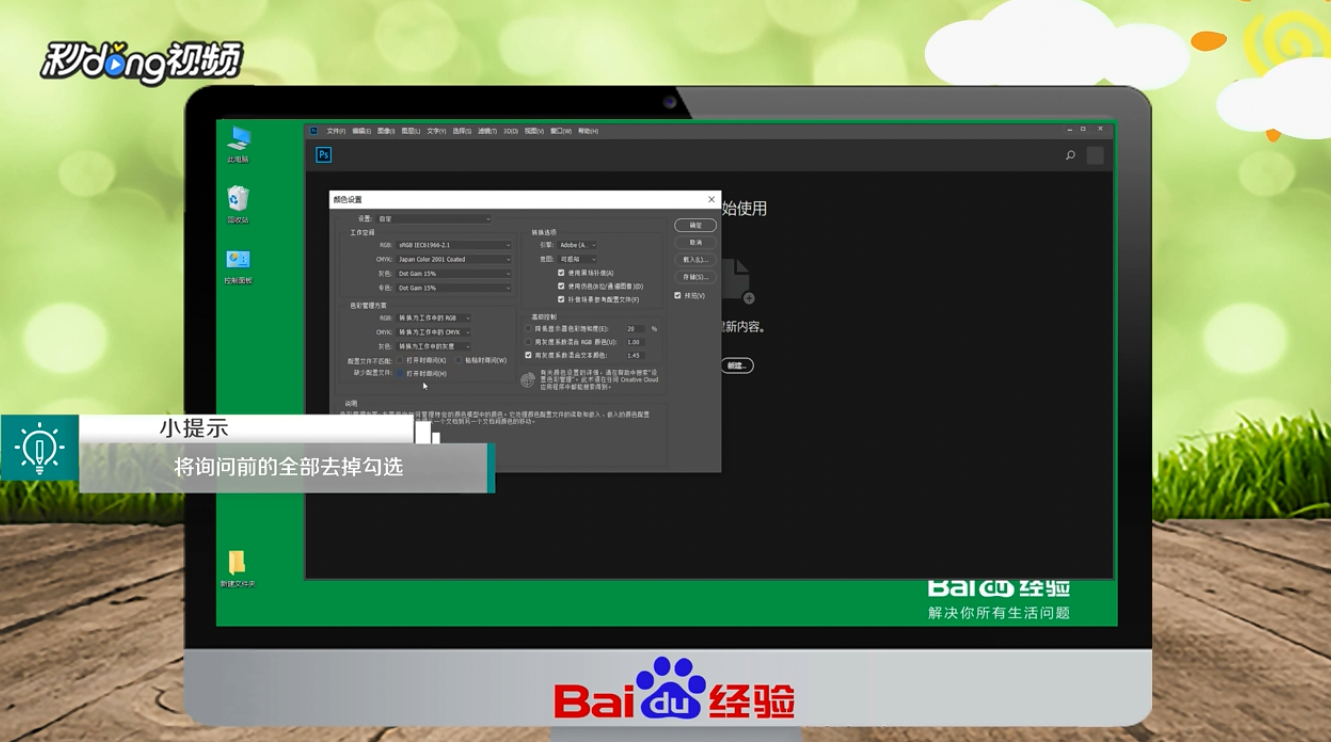
Task: Open the 此电脑 desktop icon
Action: click(238, 144)
